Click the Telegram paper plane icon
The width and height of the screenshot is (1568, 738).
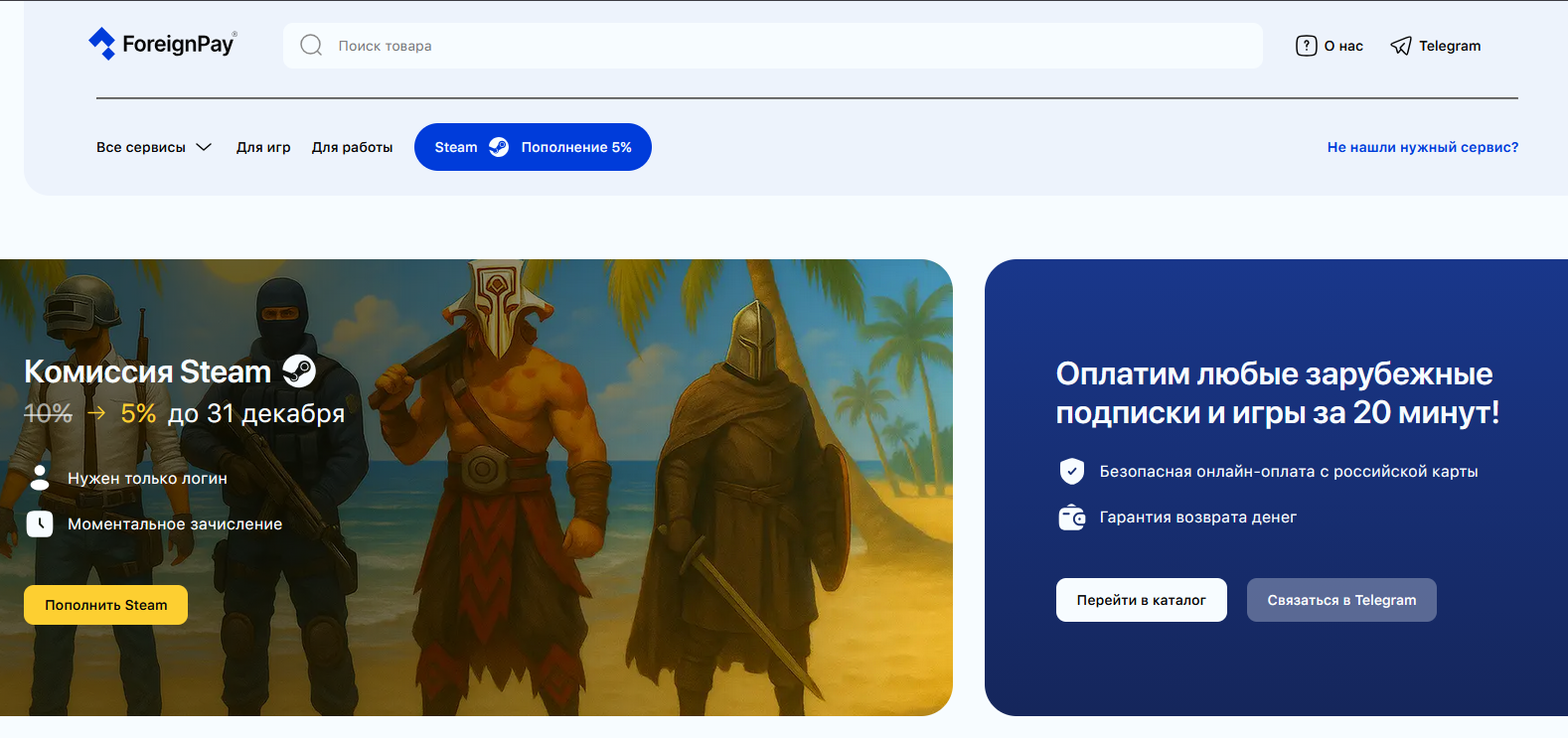pyautogui.click(x=1400, y=46)
